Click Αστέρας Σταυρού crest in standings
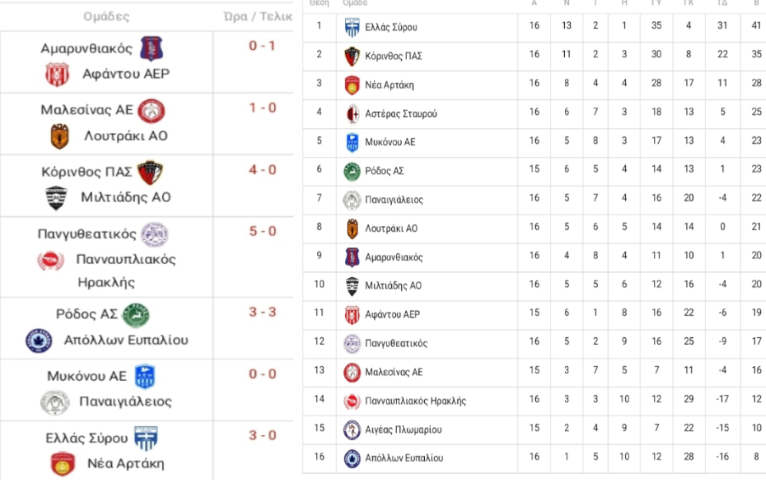Image resolution: width=766 pixels, height=480 pixels. coord(352,114)
